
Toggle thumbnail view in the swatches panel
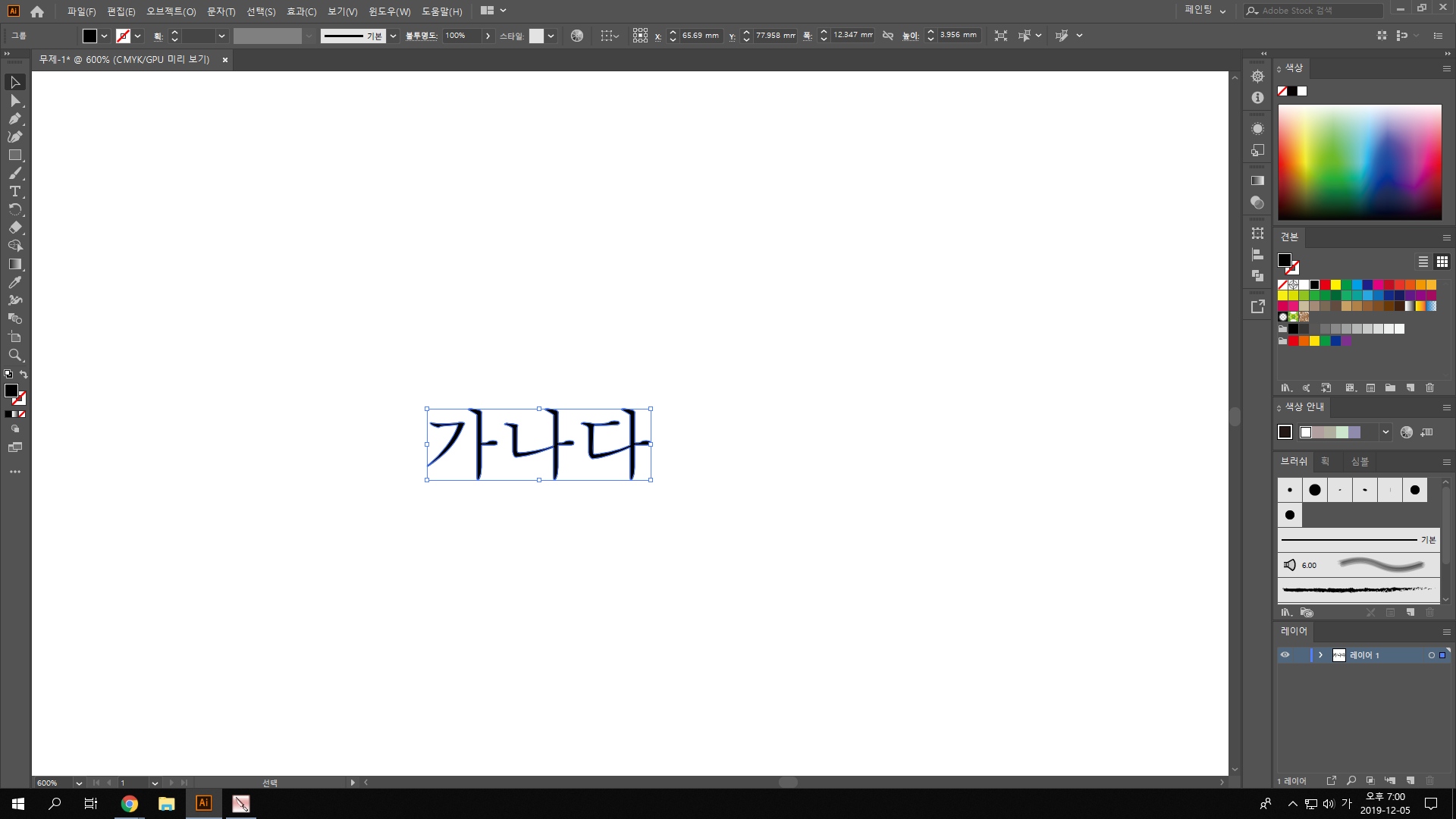point(1442,262)
